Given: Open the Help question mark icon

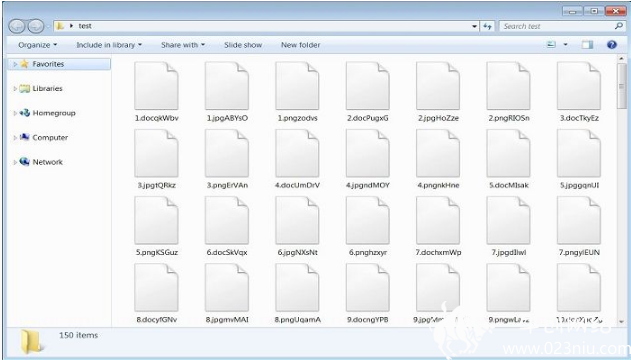Looking at the screenshot, I should 612,45.
